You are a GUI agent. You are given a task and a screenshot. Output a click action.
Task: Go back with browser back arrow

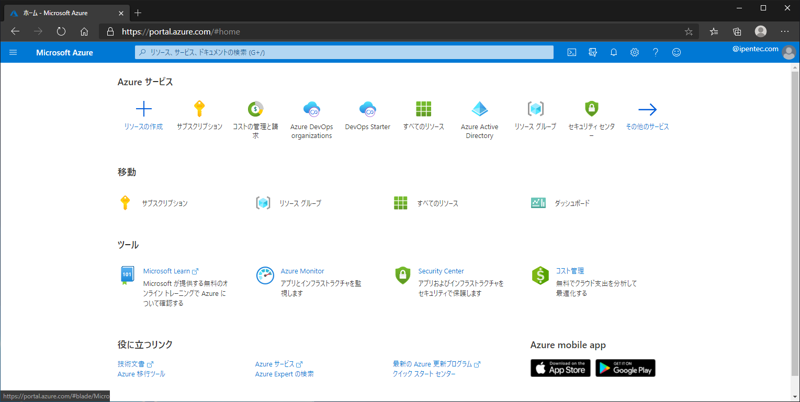(15, 32)
